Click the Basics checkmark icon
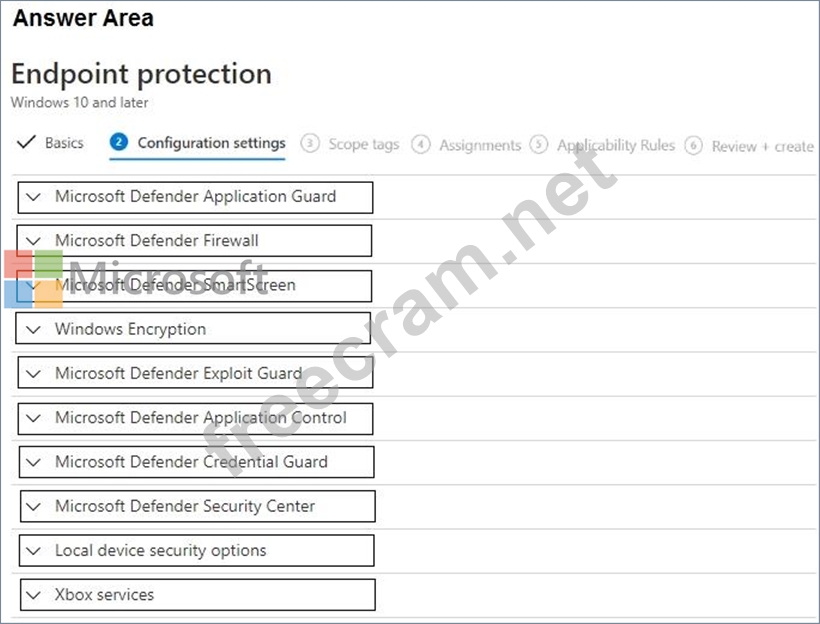Viewport: 820px width, 624px height. 26,142
